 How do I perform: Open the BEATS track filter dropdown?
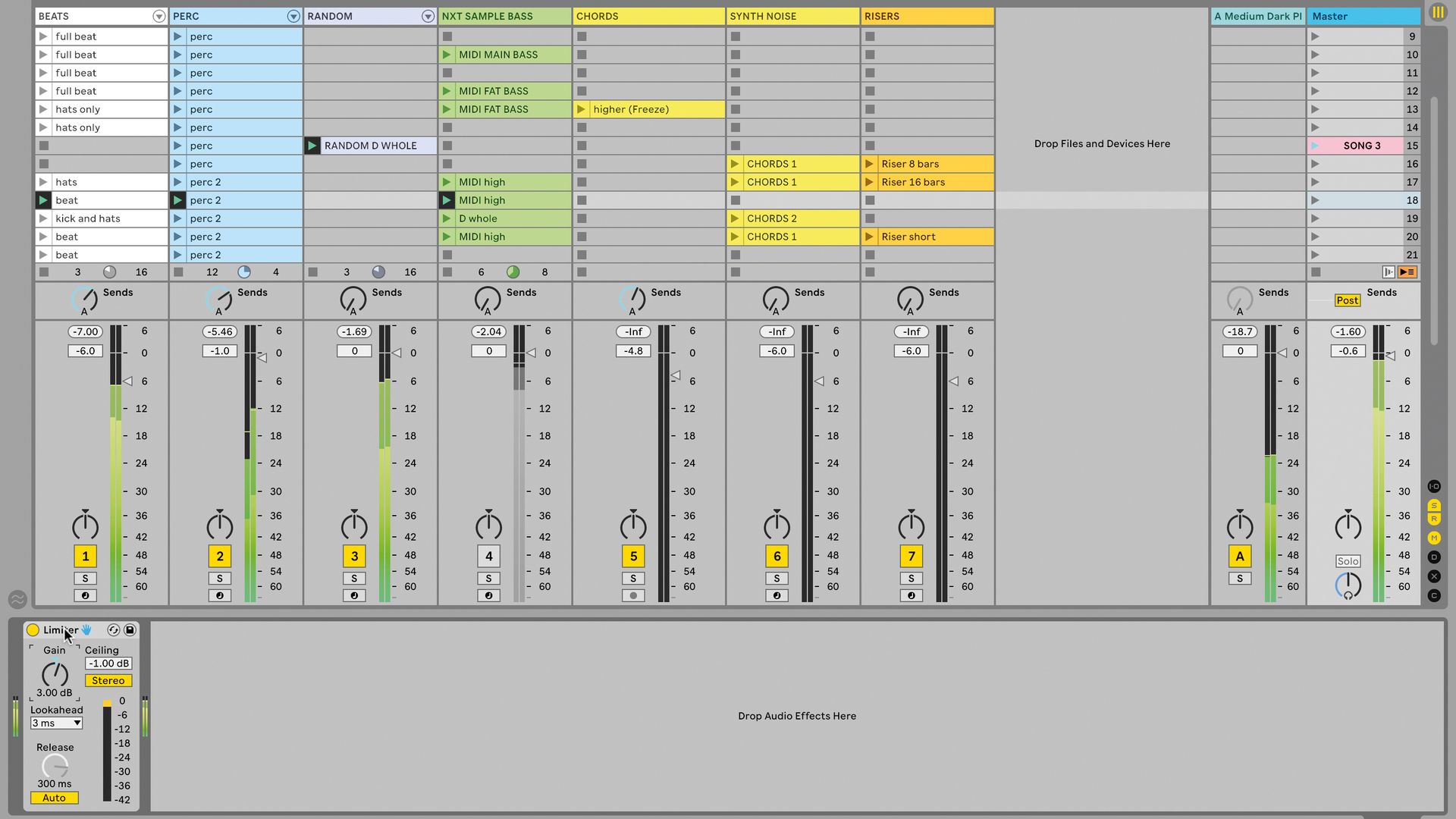point(159,16)
